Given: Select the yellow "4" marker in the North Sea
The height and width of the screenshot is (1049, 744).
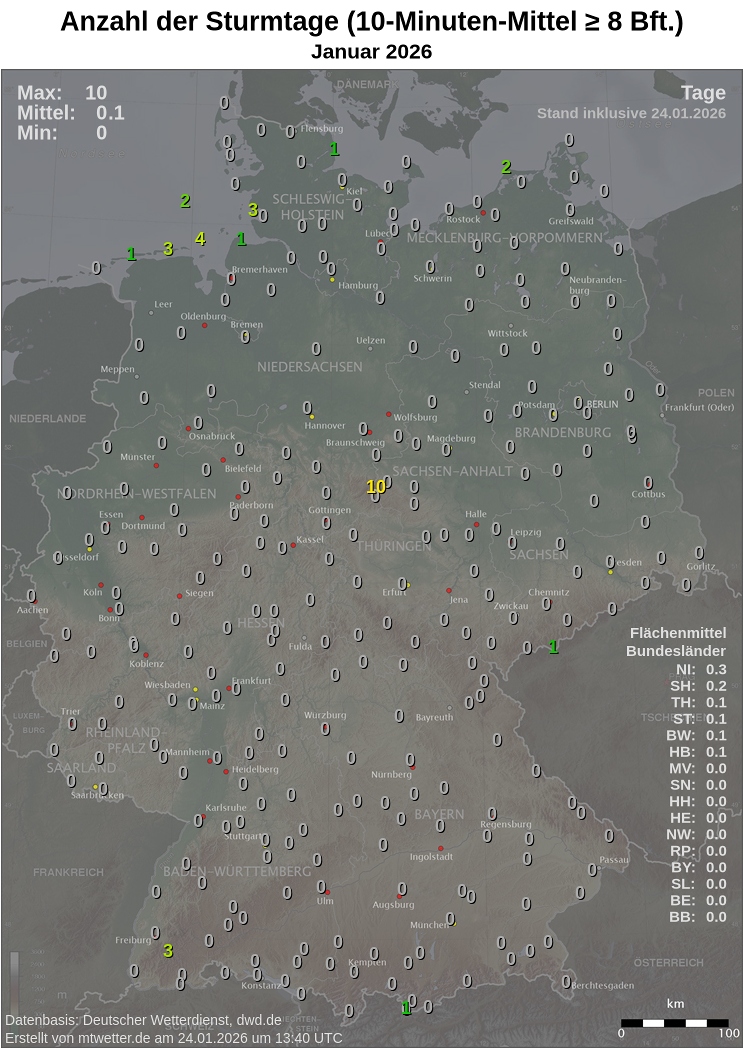Looking at the screenshot, I should coord(200,238).
